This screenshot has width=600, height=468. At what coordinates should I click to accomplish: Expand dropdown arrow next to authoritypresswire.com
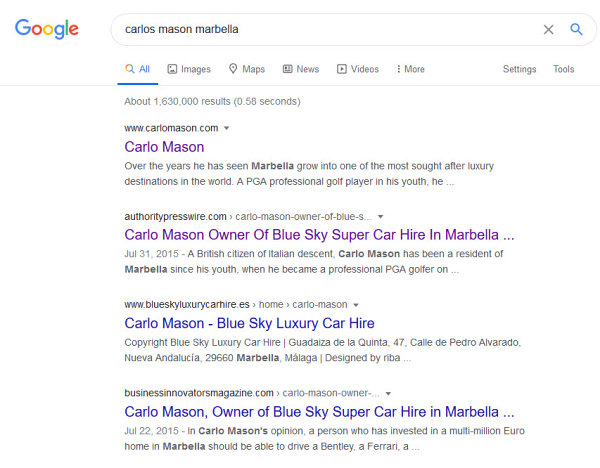[380, 217]
